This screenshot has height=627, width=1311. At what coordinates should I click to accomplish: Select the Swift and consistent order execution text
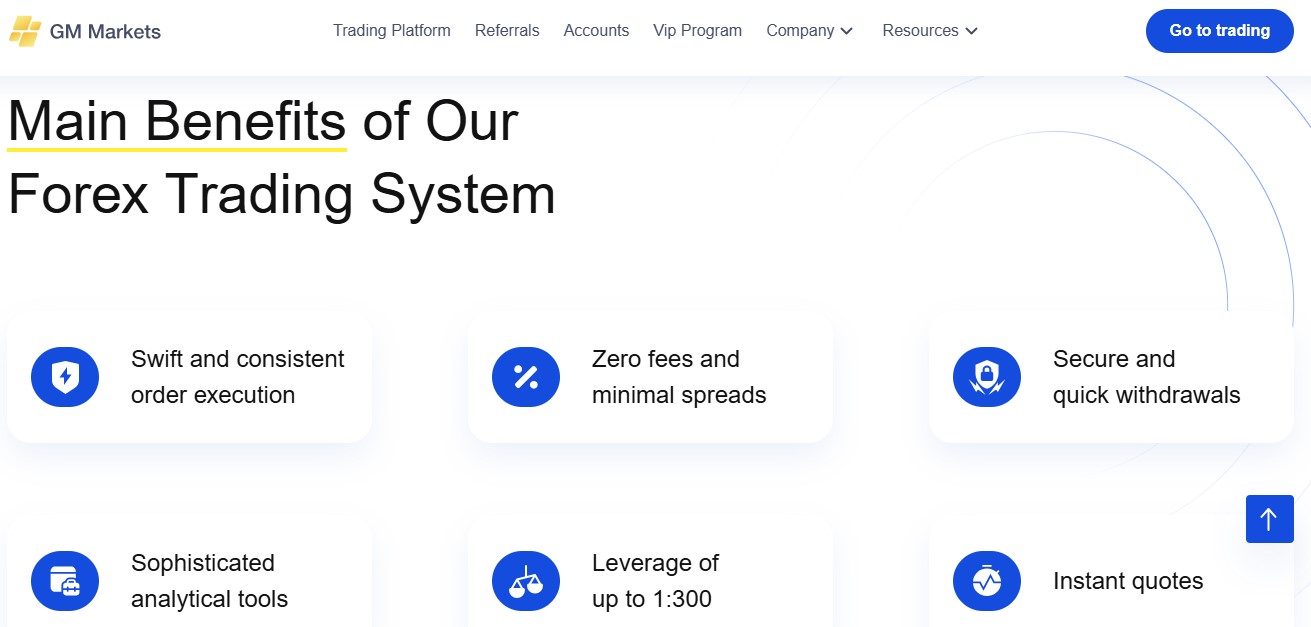click(x=238, y=377)
